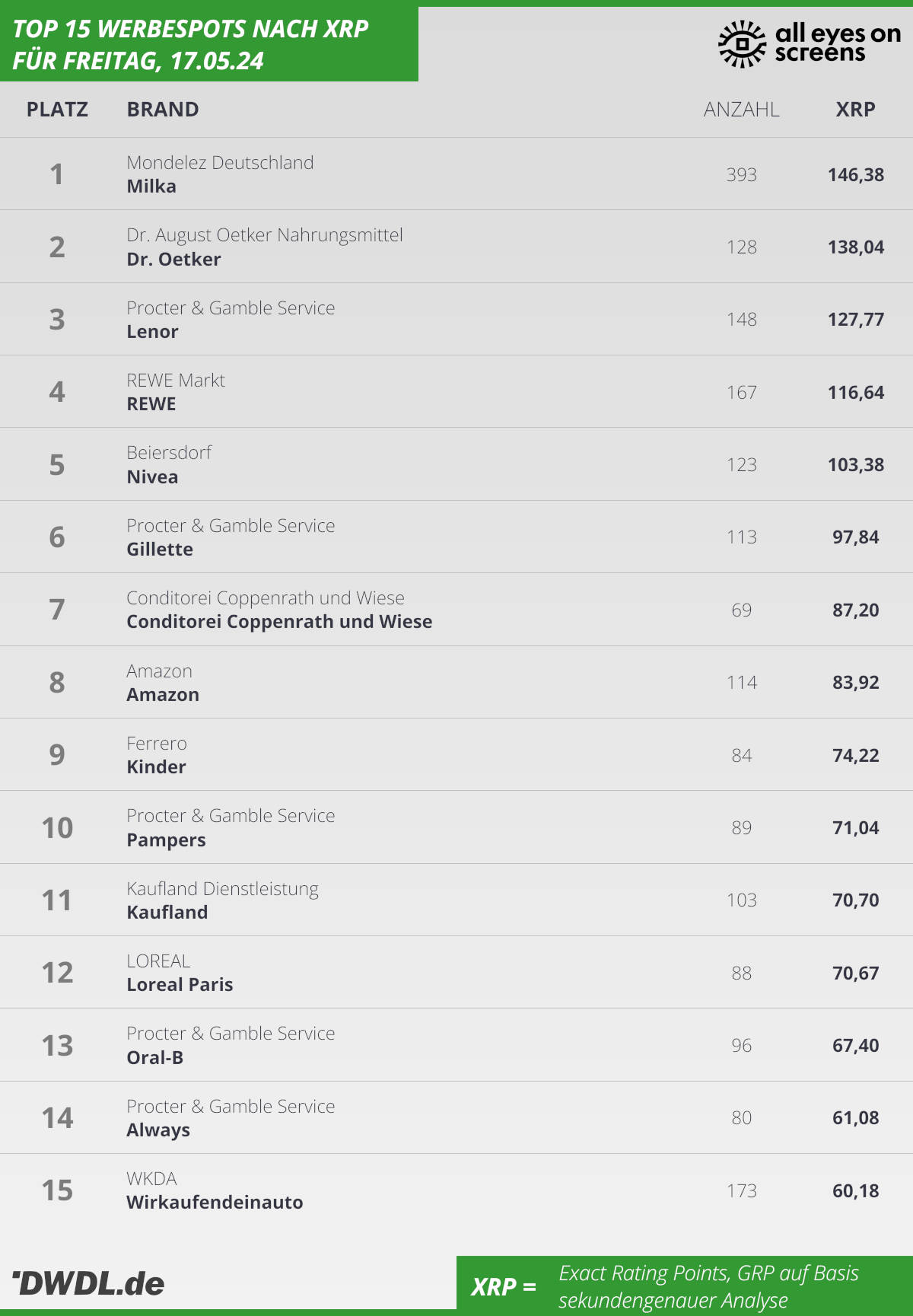Viewport: 913px width, 1316px height.
Task: Select the Lenor entry in third place
Action: click(456, 320)
